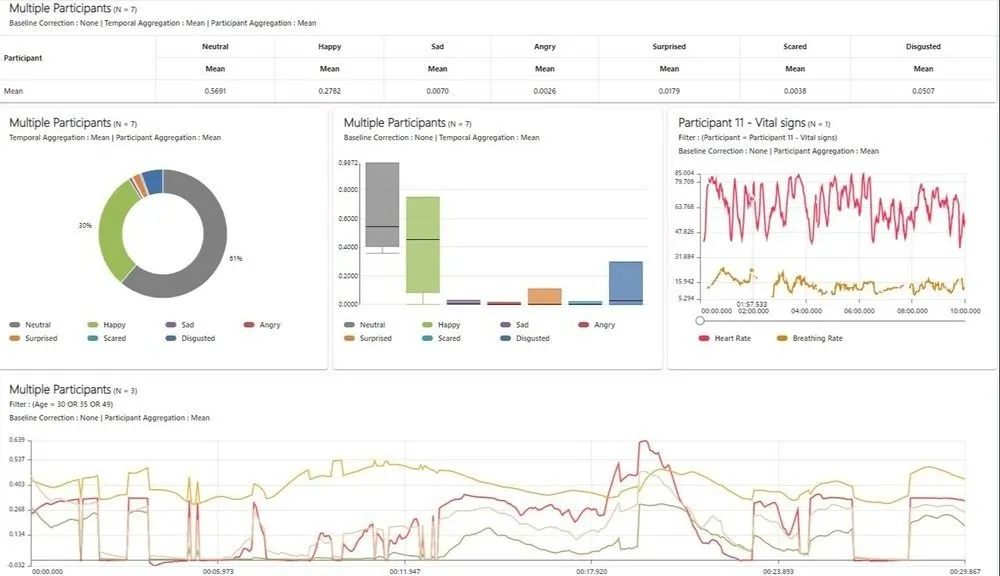Click Angry legend swatch under donut chart
This screenshot has height=576, width=1000.
pos(251,325)
